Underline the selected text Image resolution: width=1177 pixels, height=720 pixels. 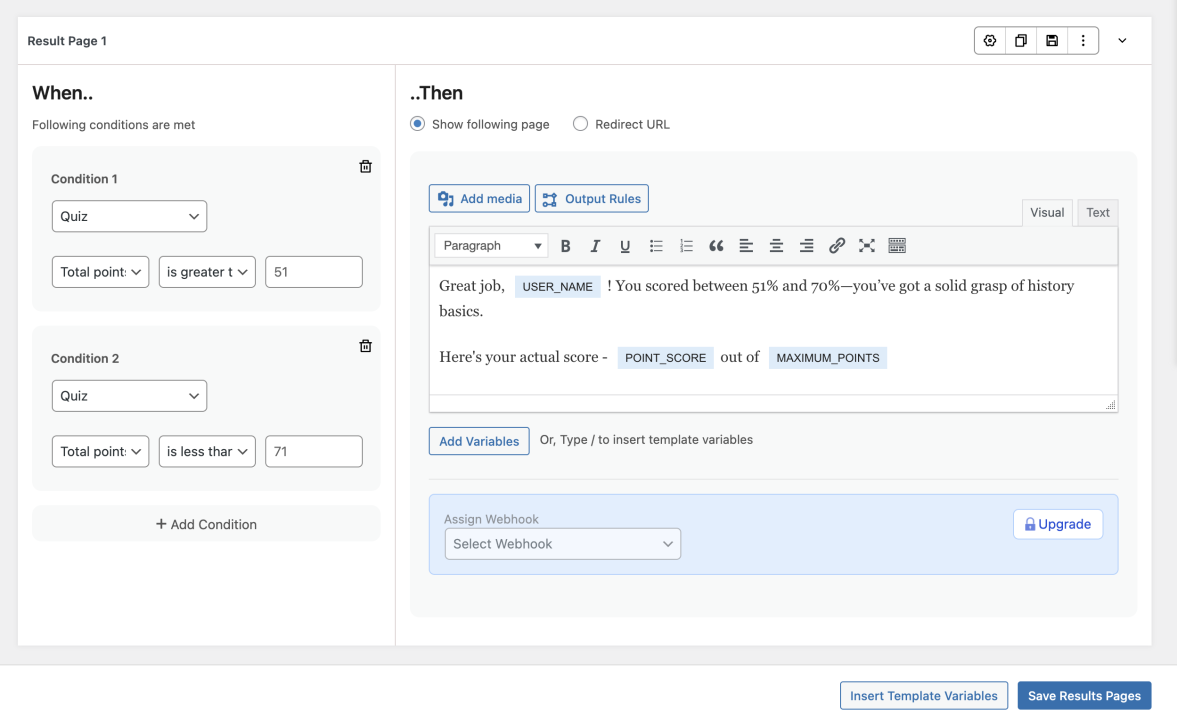coord(625,245)
